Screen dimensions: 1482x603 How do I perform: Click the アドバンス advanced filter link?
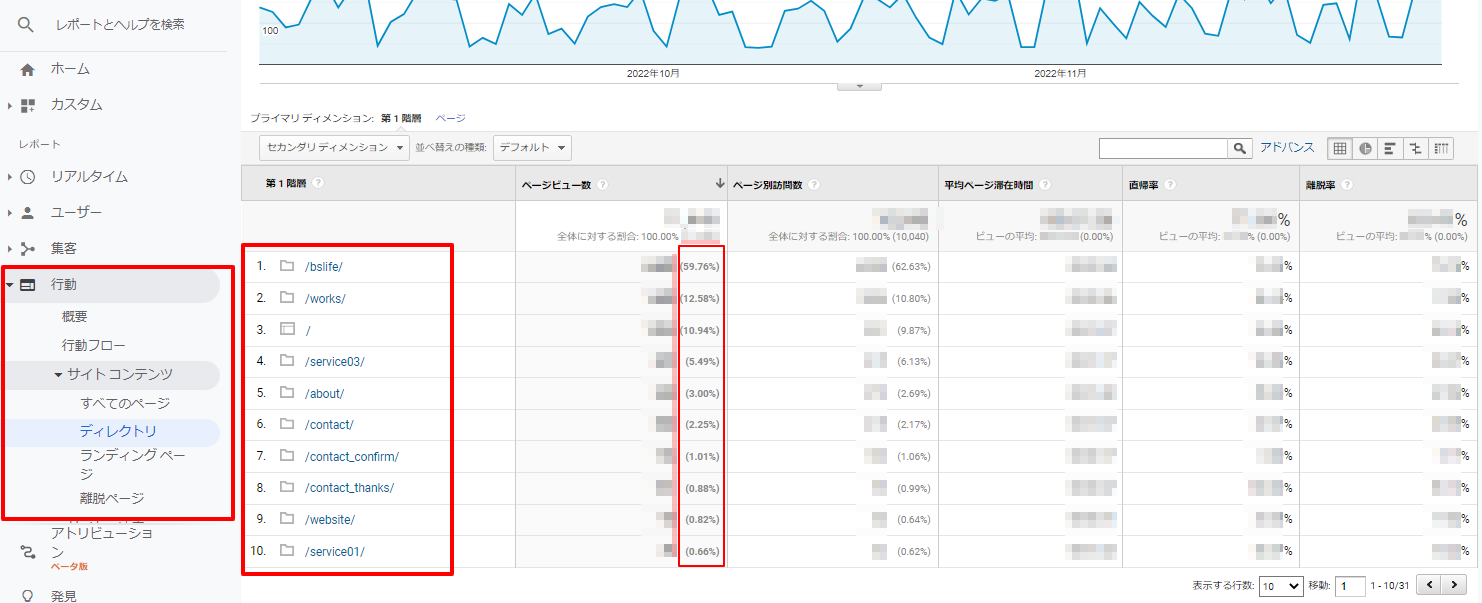[1287, 148]
